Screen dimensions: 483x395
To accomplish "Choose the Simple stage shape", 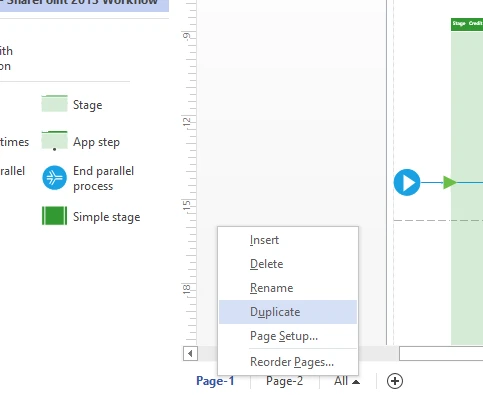I will pyautogui.click(x=54, y=216).
